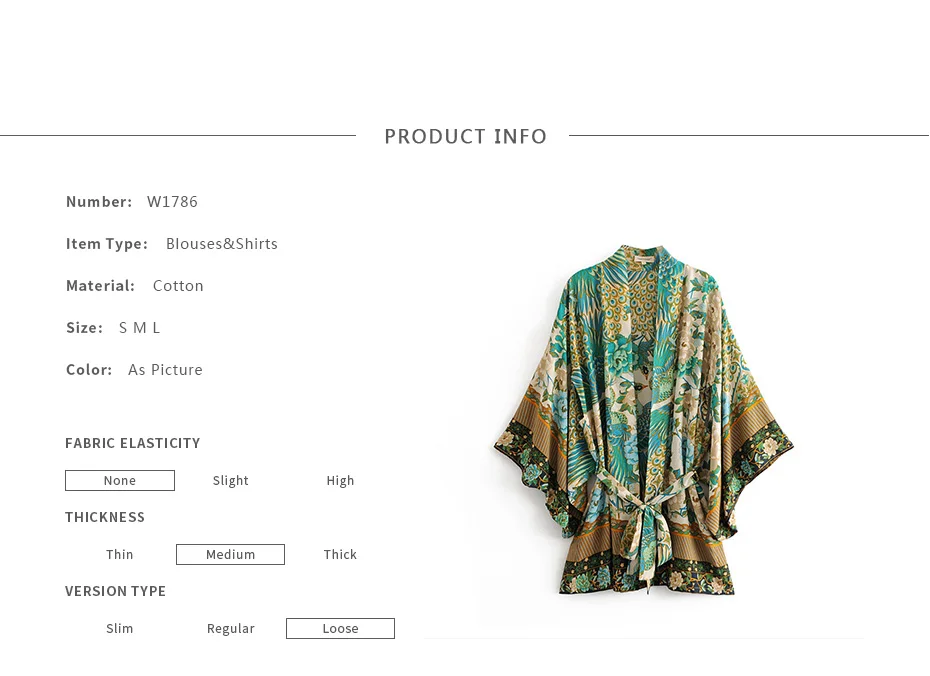This screenshot has height=676, width=930.
Task: Choose Regular version type
Action: point(231,629)
